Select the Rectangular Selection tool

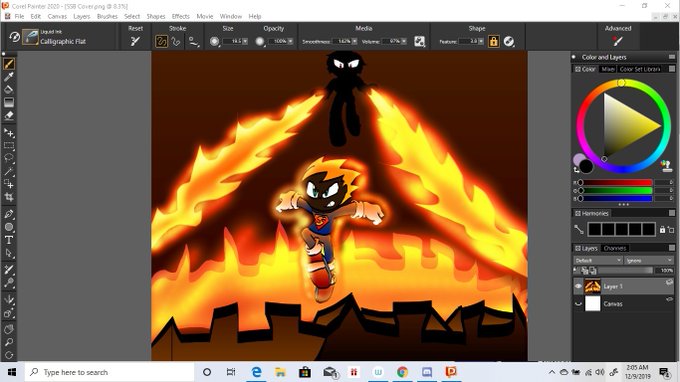point(9,146)
